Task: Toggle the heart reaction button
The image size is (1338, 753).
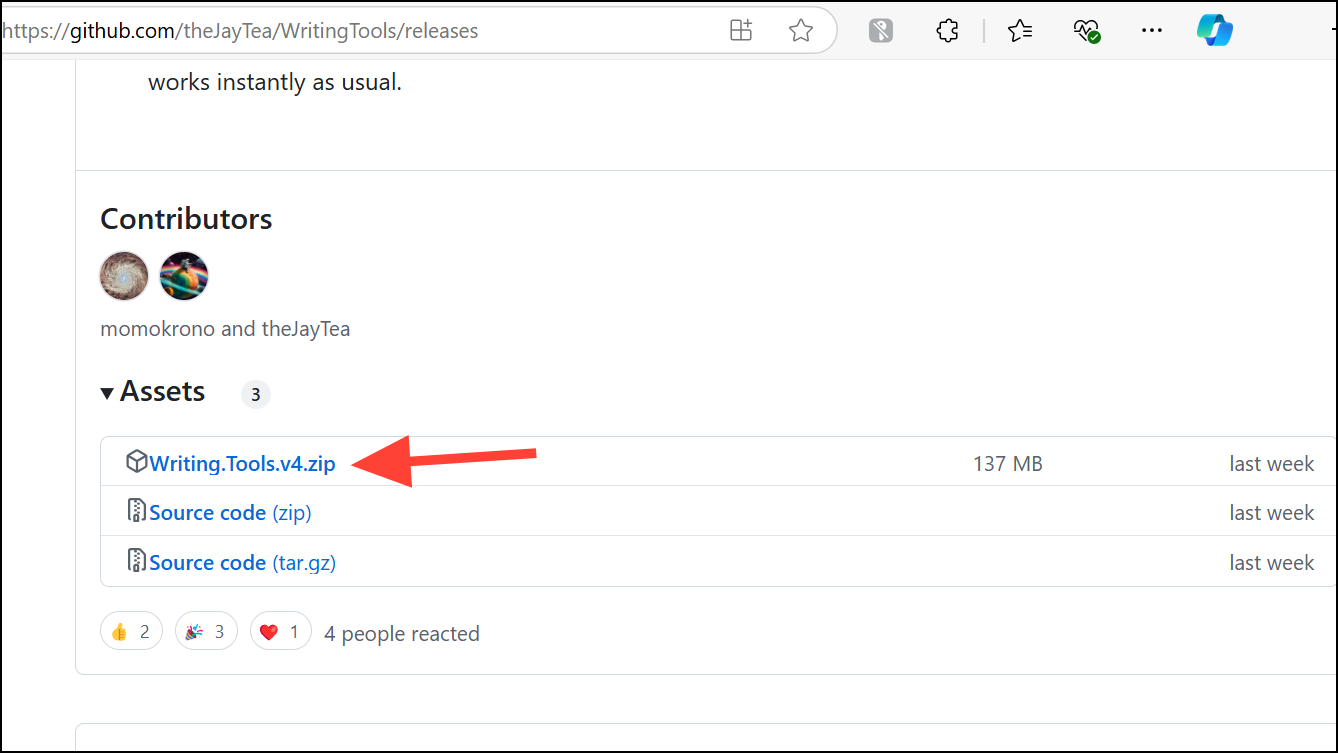Action: (x=281, y=631)
